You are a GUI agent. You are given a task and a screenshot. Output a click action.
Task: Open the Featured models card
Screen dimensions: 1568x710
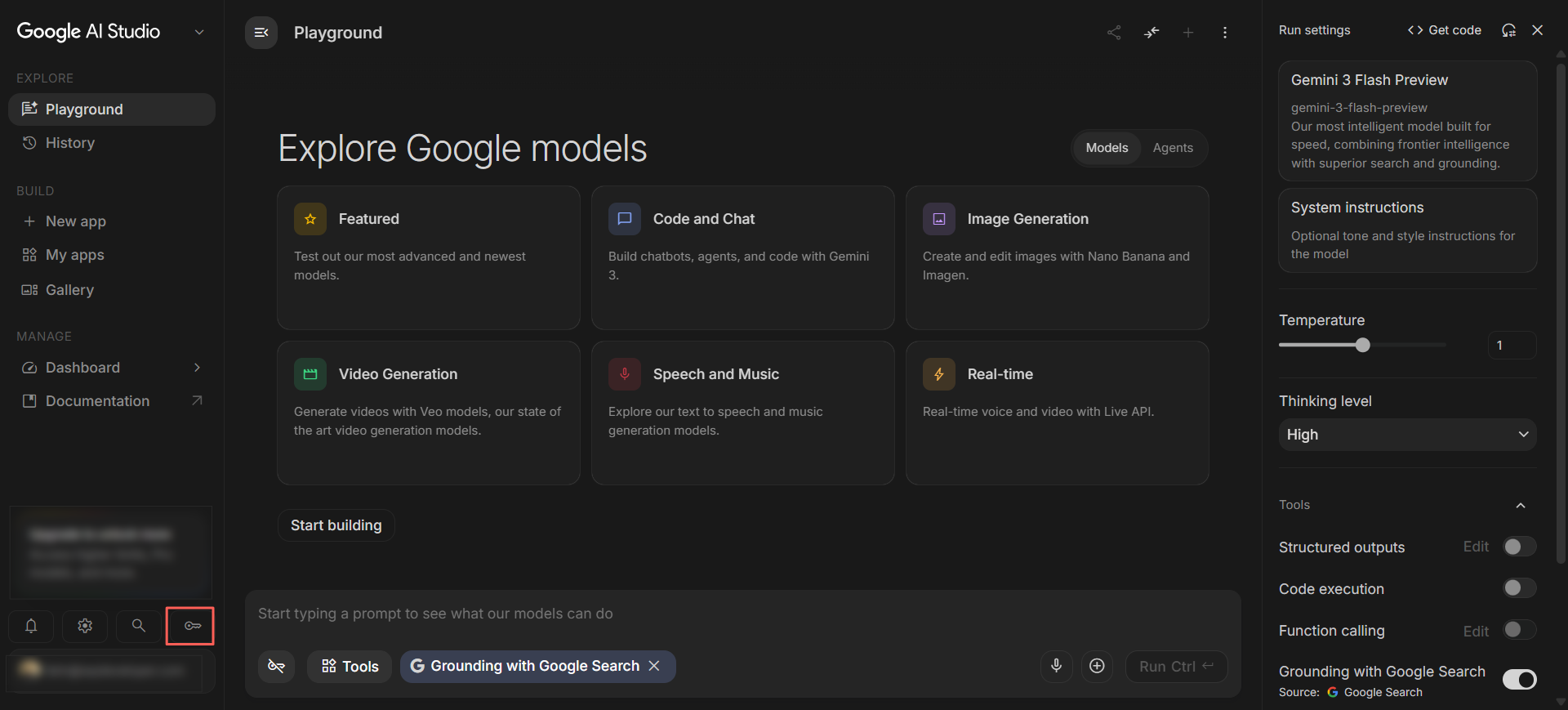[x=429, y=257]
